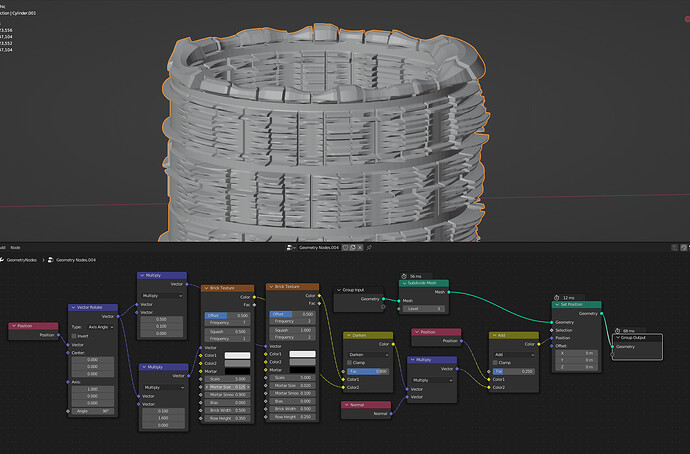
Task: Click the GeometryNodes modifier icon in breadcrumb
Action: click(2, 260)
